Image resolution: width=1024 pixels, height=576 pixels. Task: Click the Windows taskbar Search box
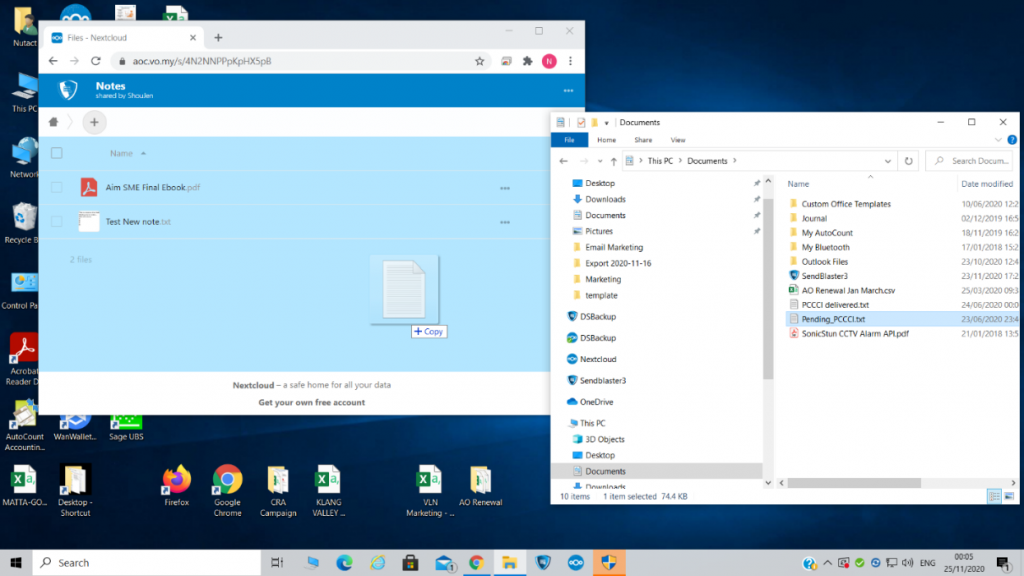[147, 563]
